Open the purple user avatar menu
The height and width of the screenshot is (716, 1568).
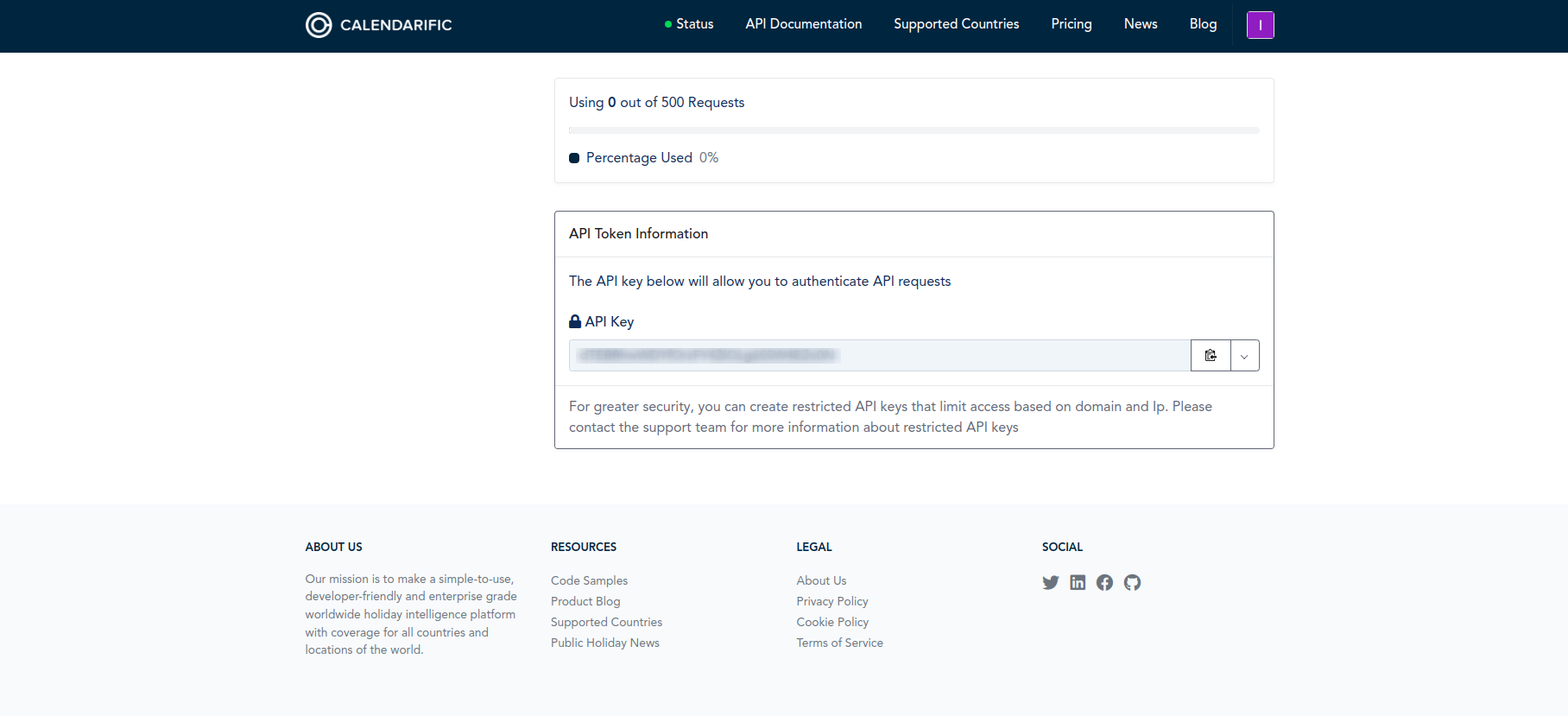[x=1260, y=25]
